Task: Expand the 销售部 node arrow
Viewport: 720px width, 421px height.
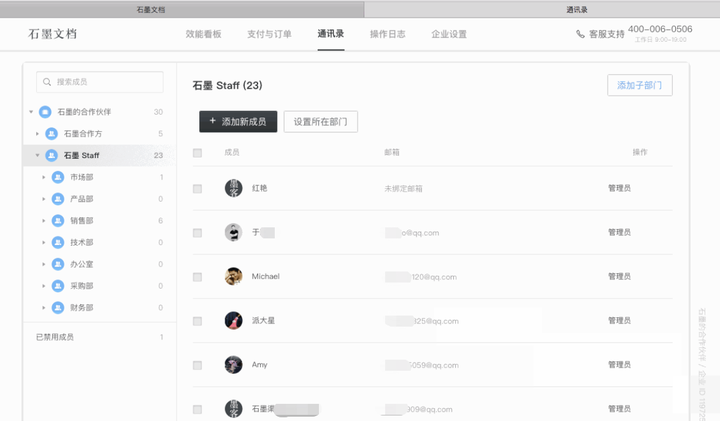Action: click(44, 221)
